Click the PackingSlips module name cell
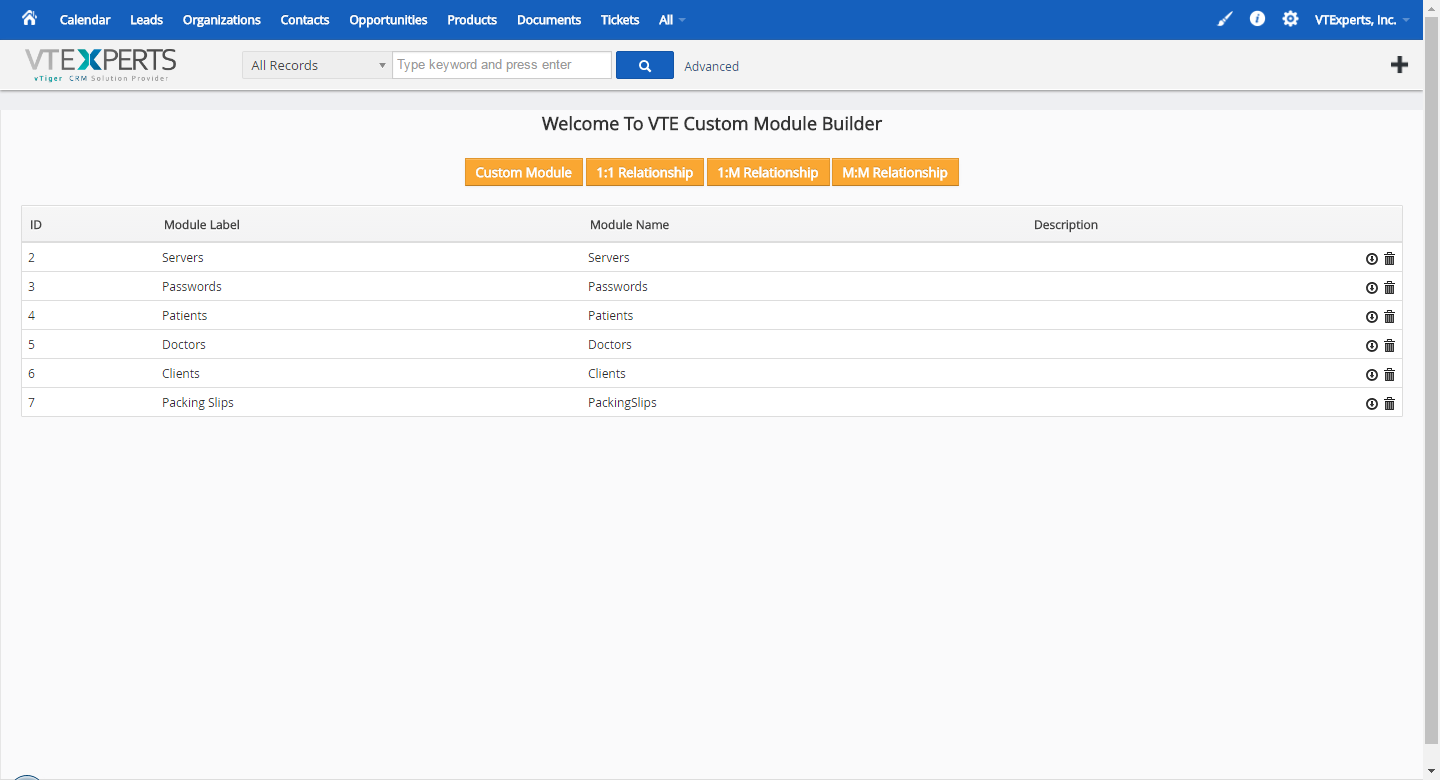Screen dimensions: 1440x780 coord(622,403)
